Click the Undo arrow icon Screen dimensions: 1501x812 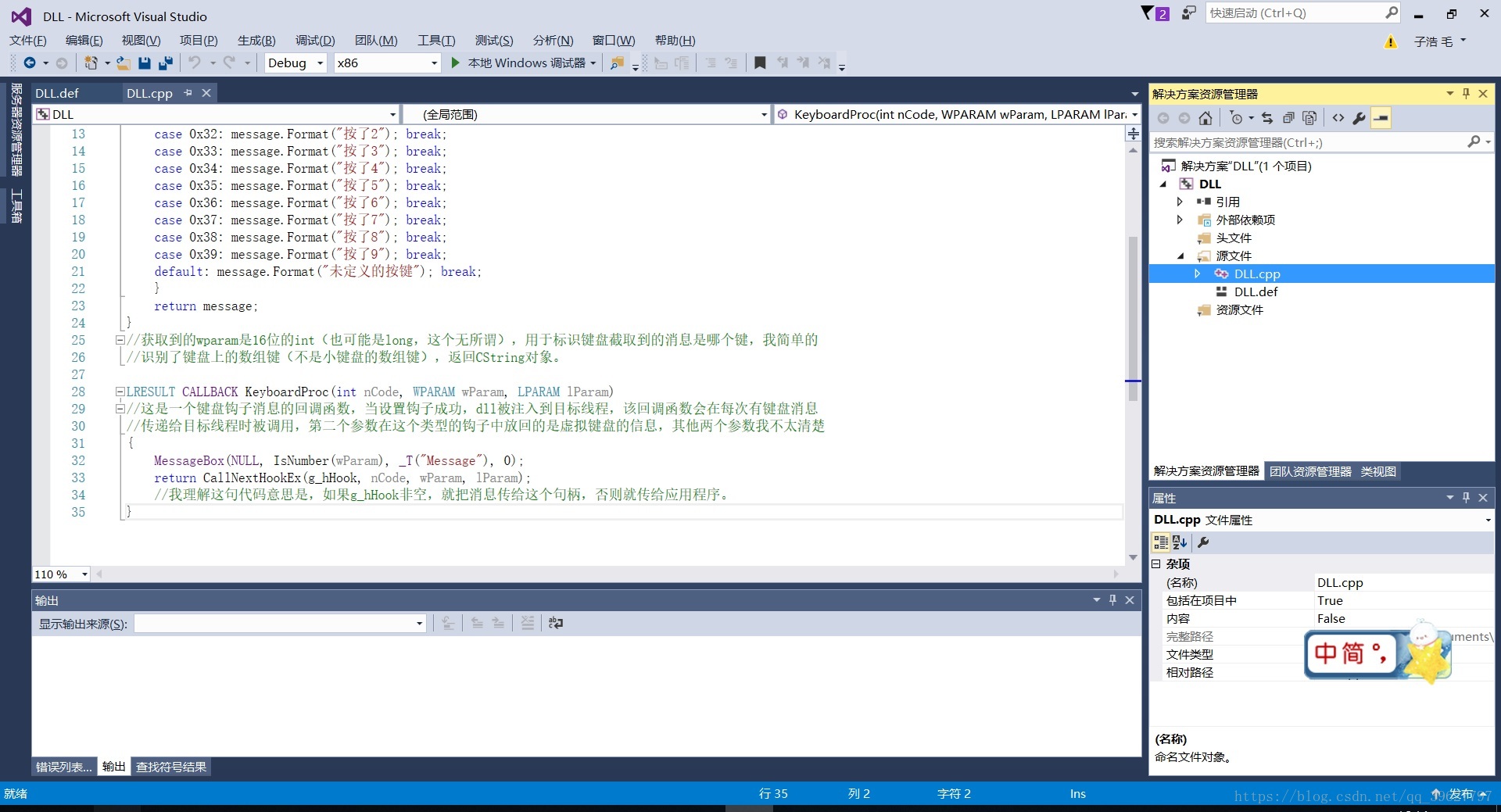tap(195, 63)
